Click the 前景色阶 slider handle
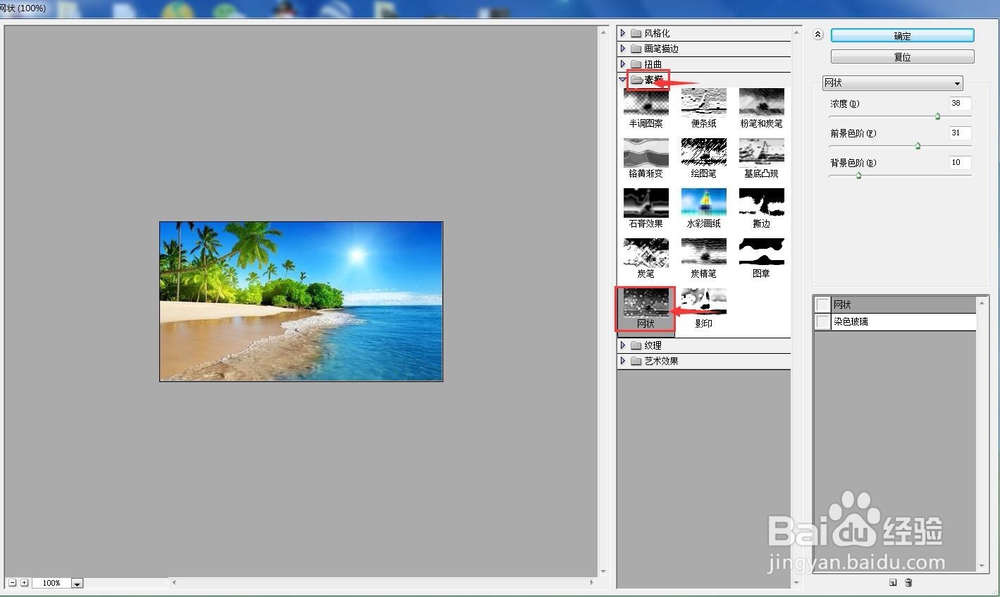This screenshot has width=1000, height=597. pos(918,146)
